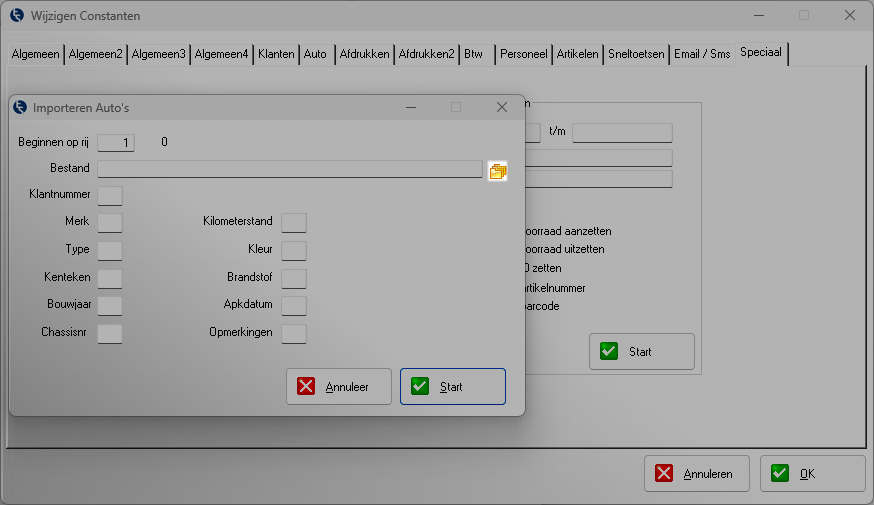Select the Kilometerstand column field
The width and height of the screenshot is (874, 505).
[294, 222]
